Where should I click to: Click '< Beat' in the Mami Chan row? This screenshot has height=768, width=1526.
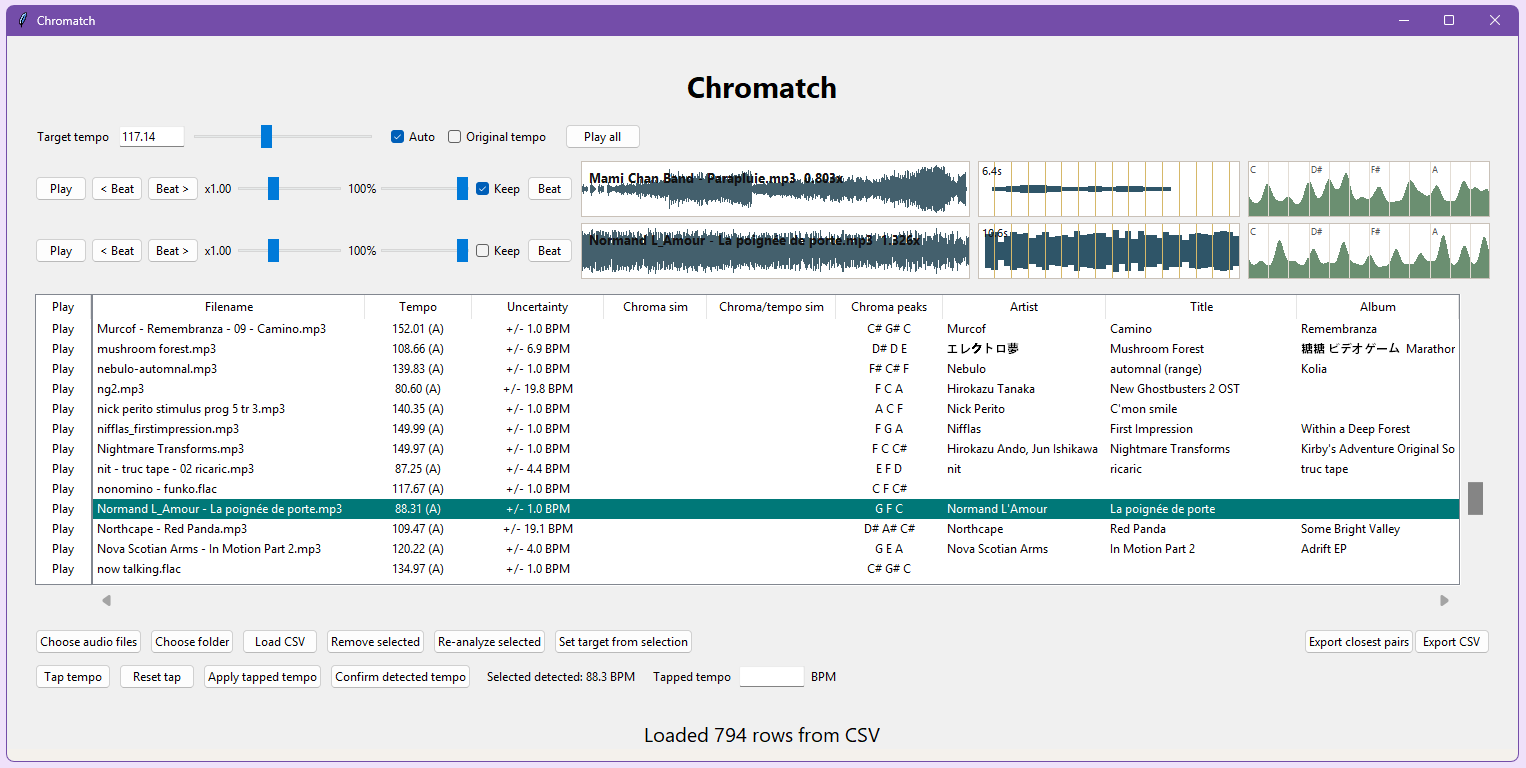click(117, 189)
